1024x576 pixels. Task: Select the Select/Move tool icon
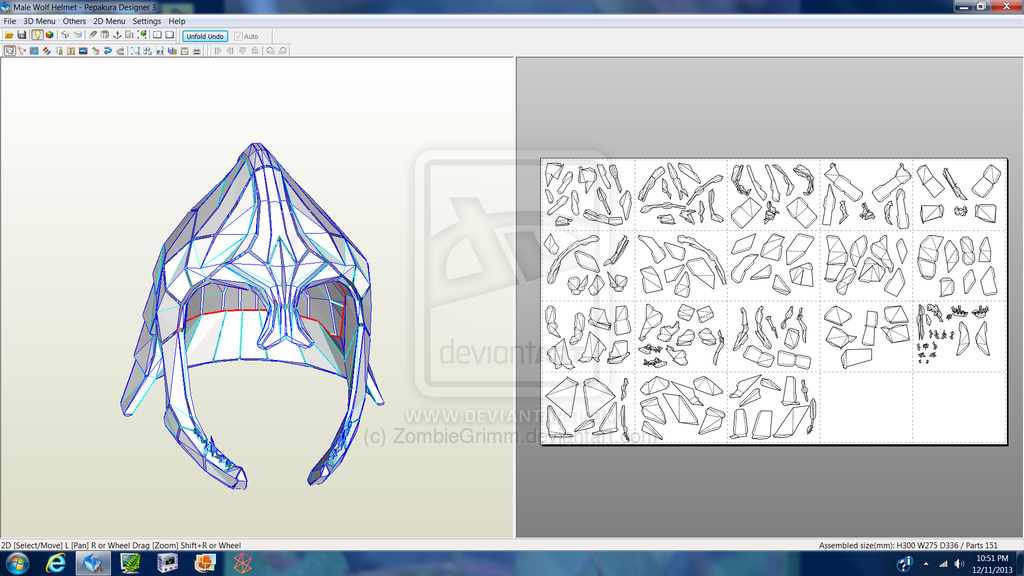tap(10, 50)
